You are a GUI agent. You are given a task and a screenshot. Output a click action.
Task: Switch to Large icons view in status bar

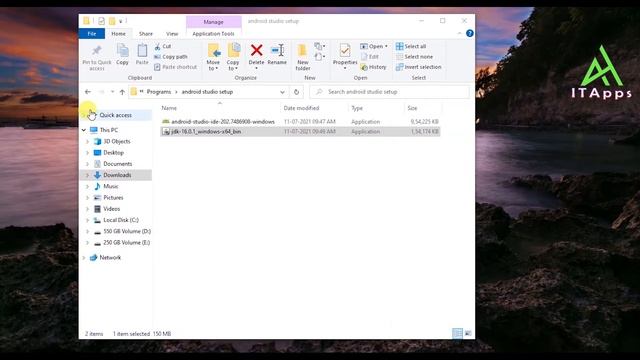pos(468,333)
